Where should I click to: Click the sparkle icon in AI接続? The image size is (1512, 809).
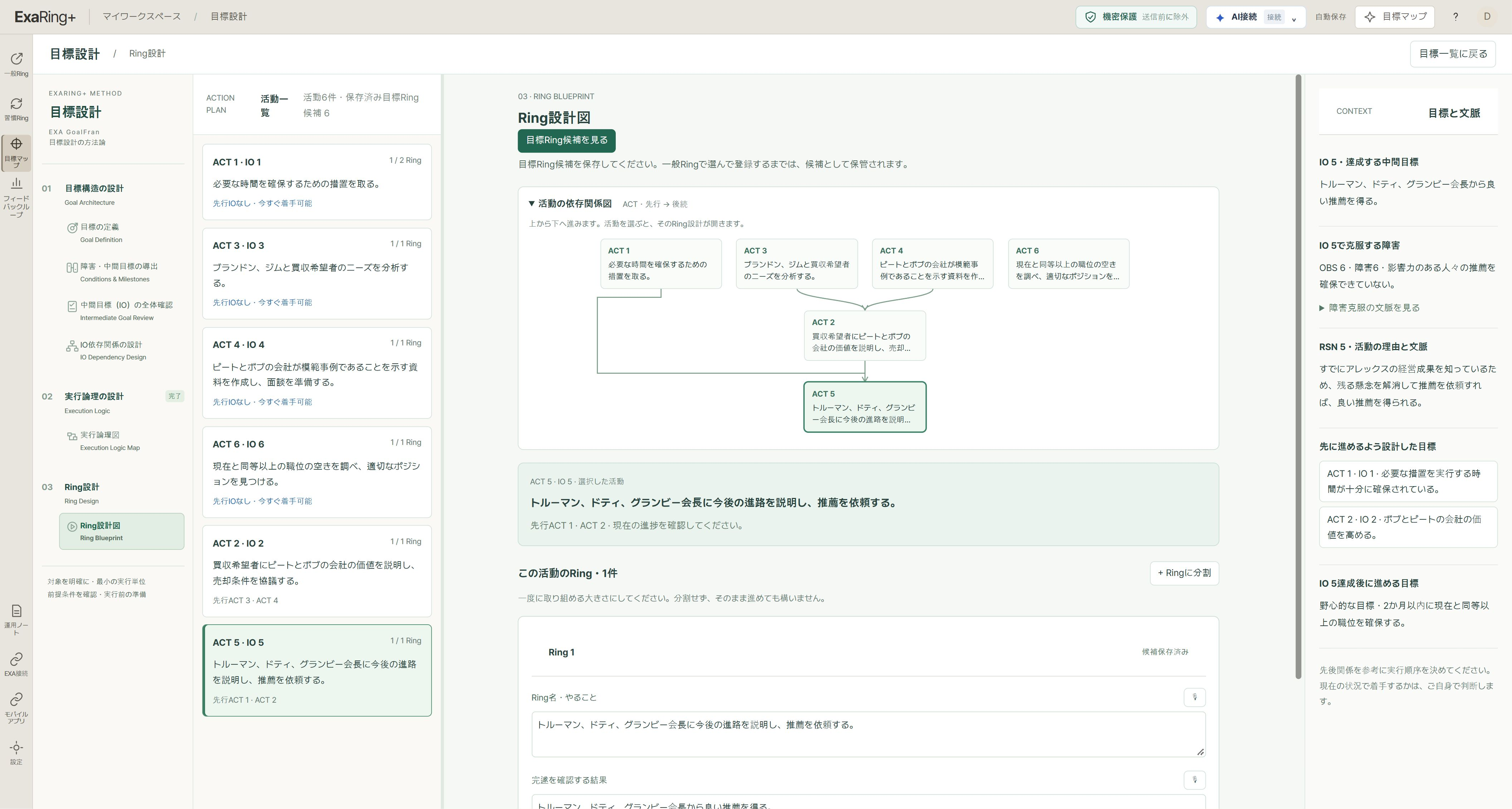point(1220,18)
